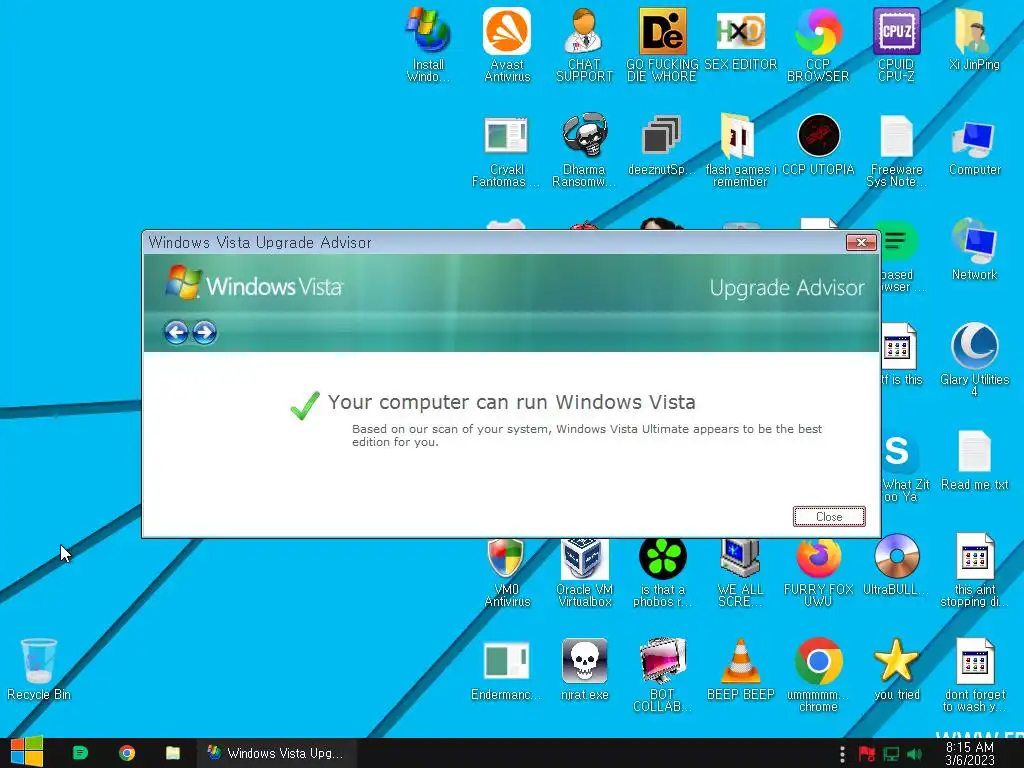Open the UltraBULL disc icon
Image resolution: width=1024 pixels, height=768 pixels.
896,564
